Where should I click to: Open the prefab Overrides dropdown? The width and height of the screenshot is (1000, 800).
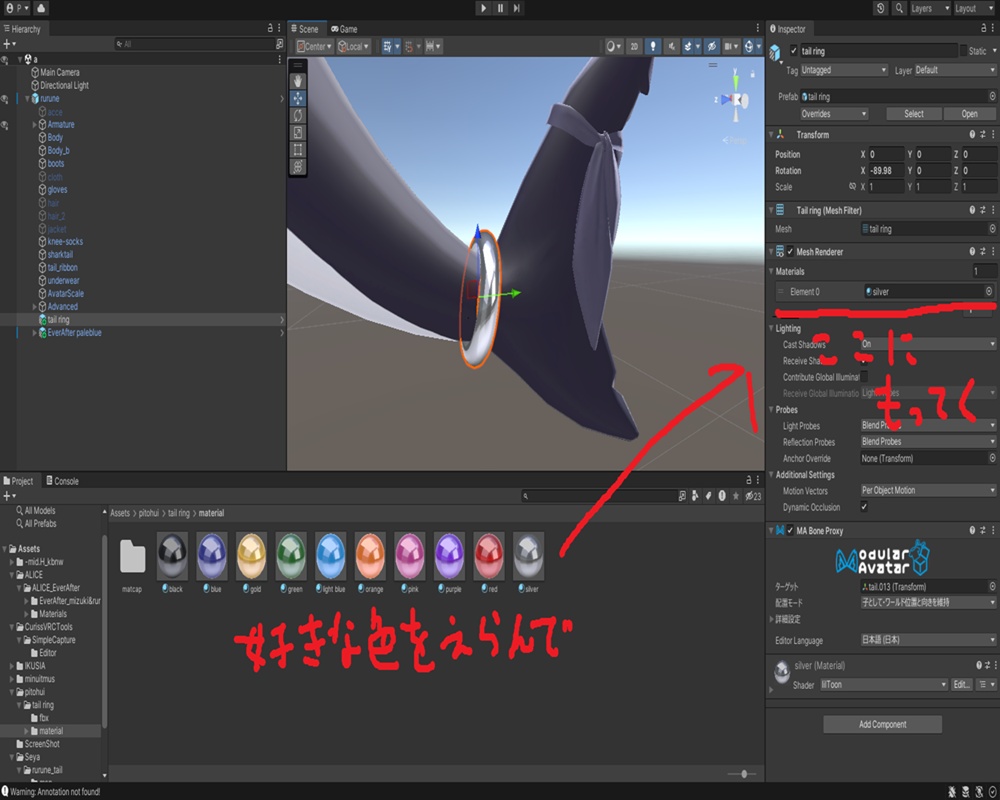(x=834, y=114)
